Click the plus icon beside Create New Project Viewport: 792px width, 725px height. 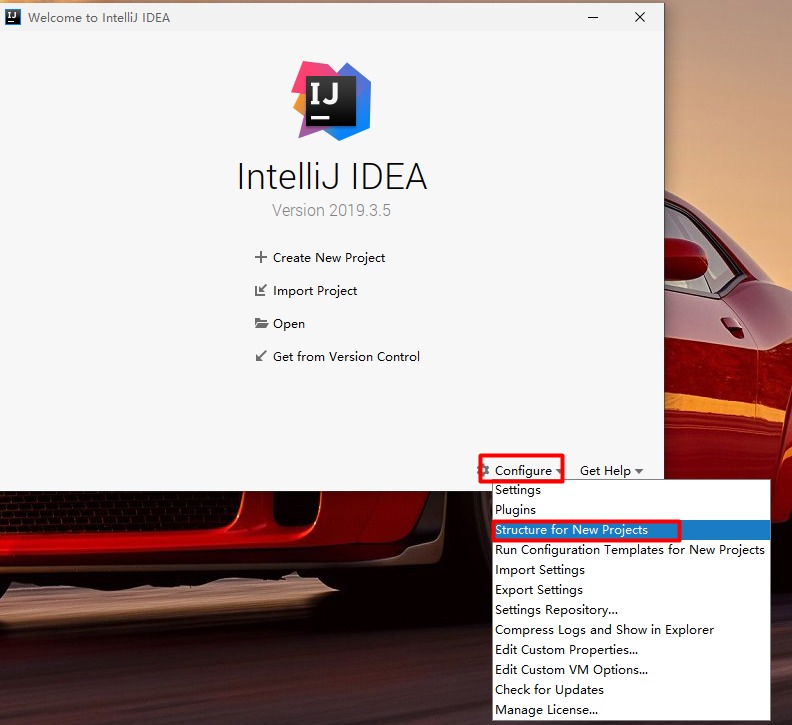[x=261, y=257]
